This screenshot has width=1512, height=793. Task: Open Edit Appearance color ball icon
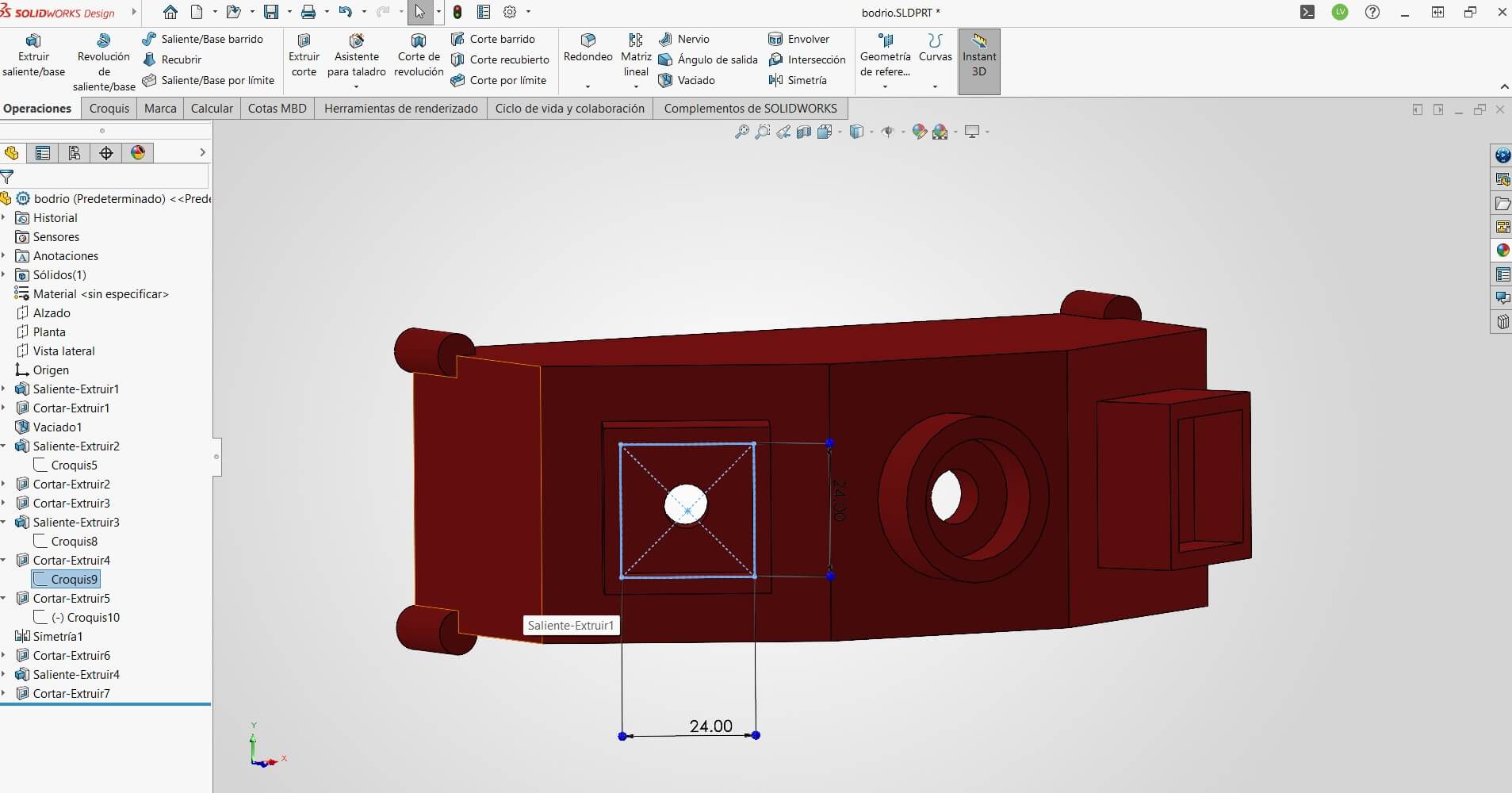point(920,132)
